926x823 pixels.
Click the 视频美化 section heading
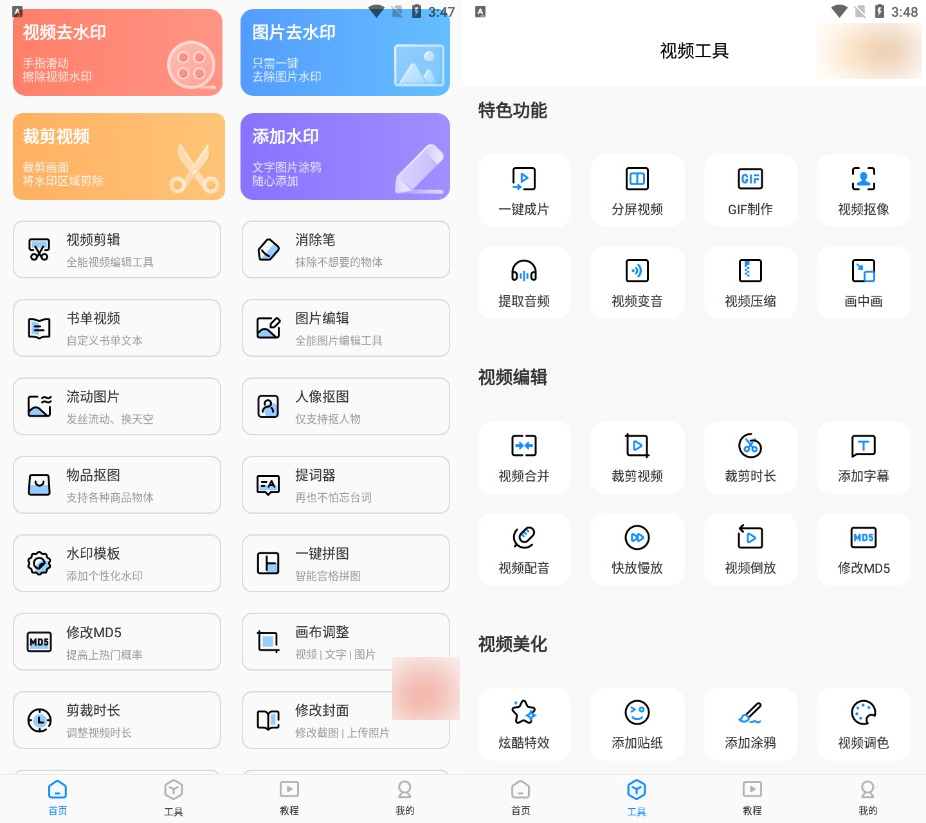click(x=513, y=644)
